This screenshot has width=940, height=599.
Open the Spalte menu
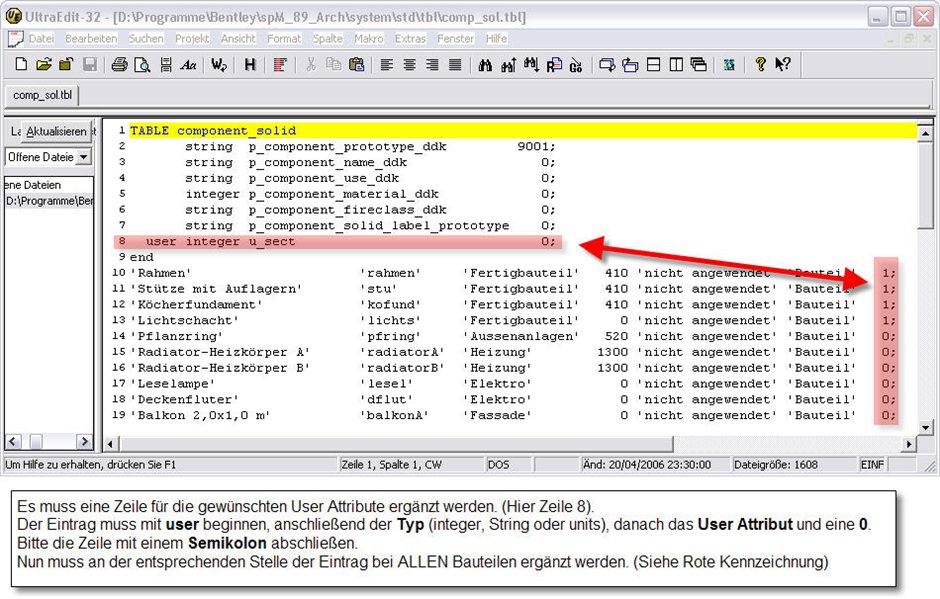pyautogui.click(x=327, y=38)
